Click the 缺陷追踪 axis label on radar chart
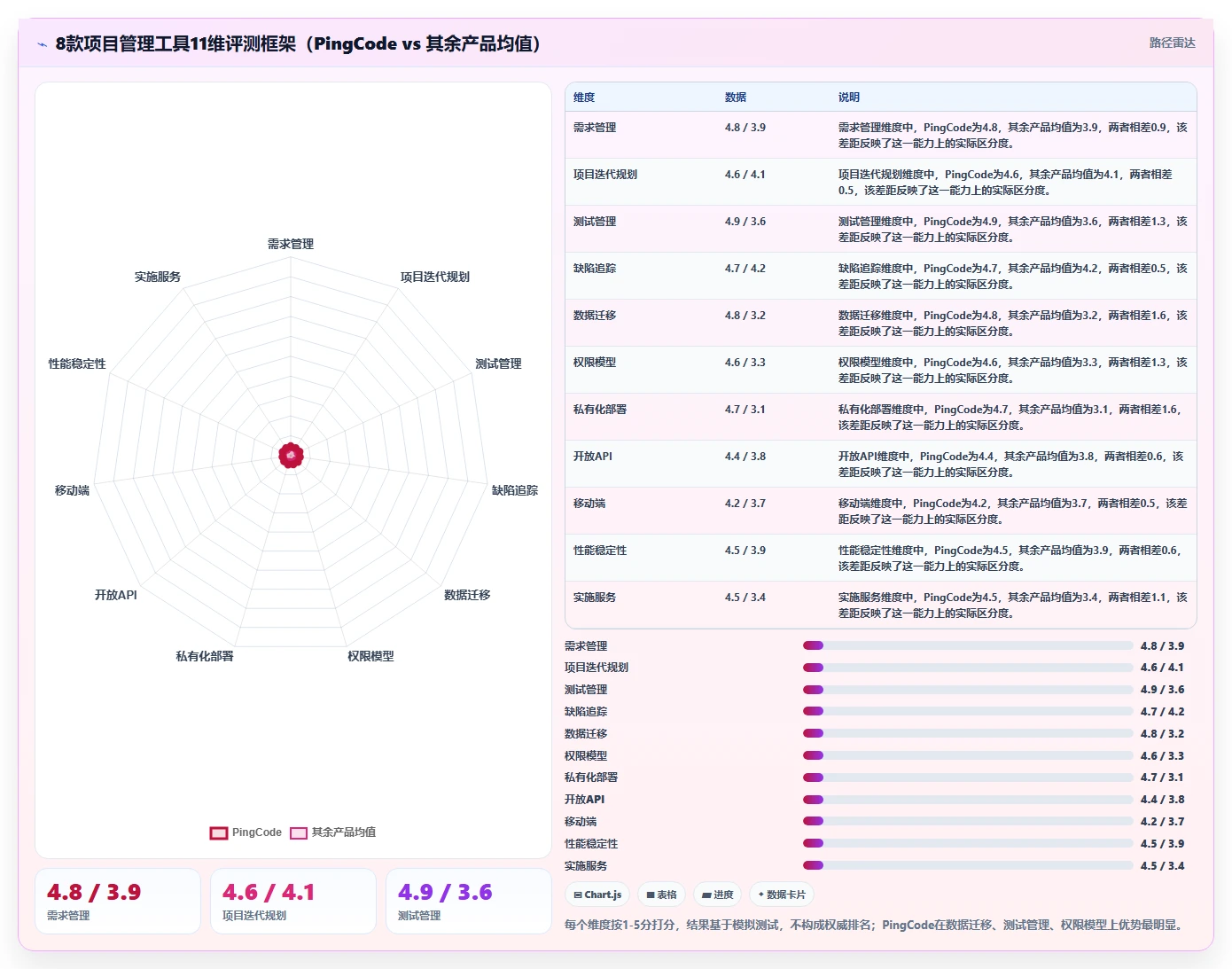The image size is (1232, 969). point(515,490)
